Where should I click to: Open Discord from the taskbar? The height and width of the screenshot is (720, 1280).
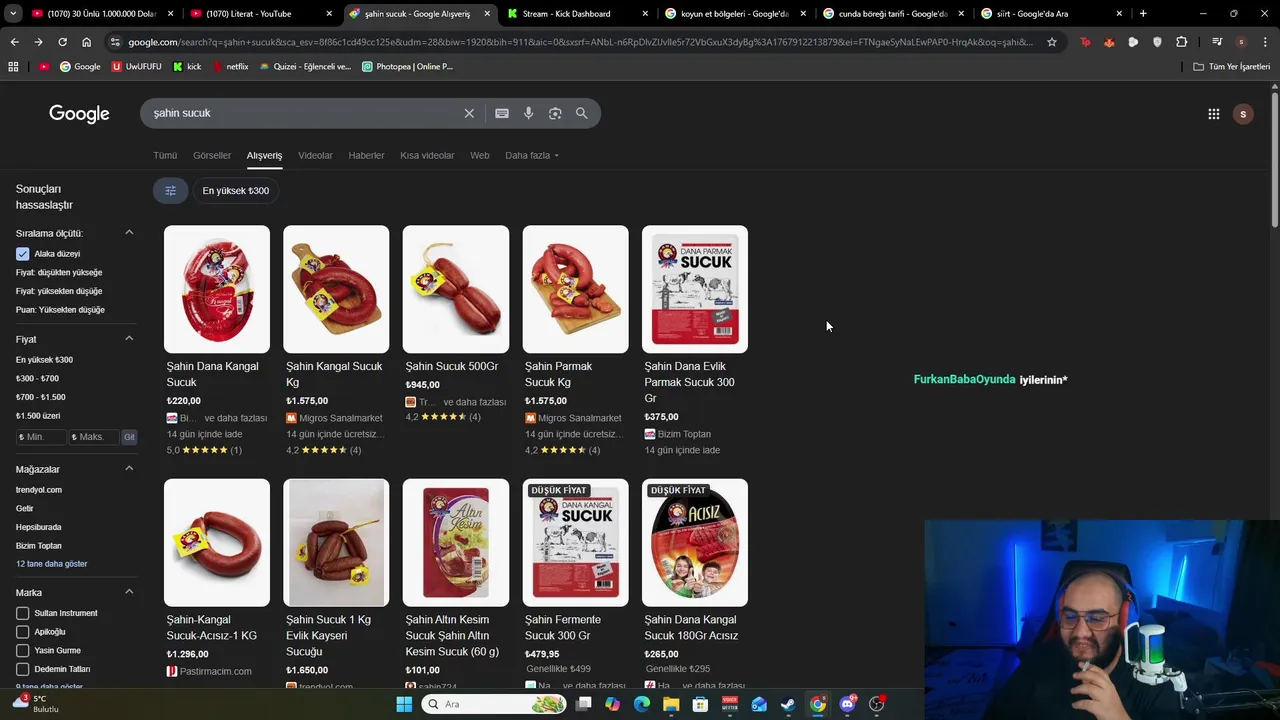coord(847,704)
